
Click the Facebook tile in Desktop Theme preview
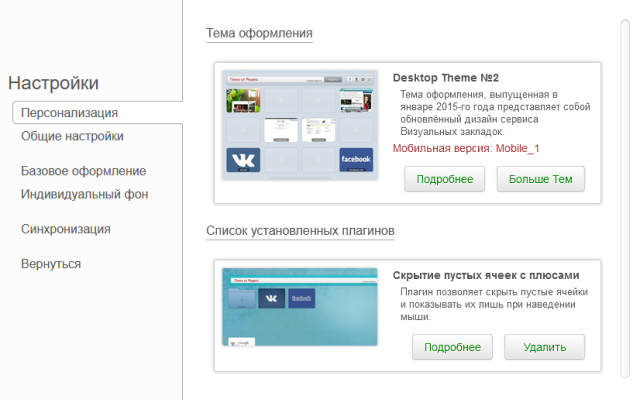355,160
